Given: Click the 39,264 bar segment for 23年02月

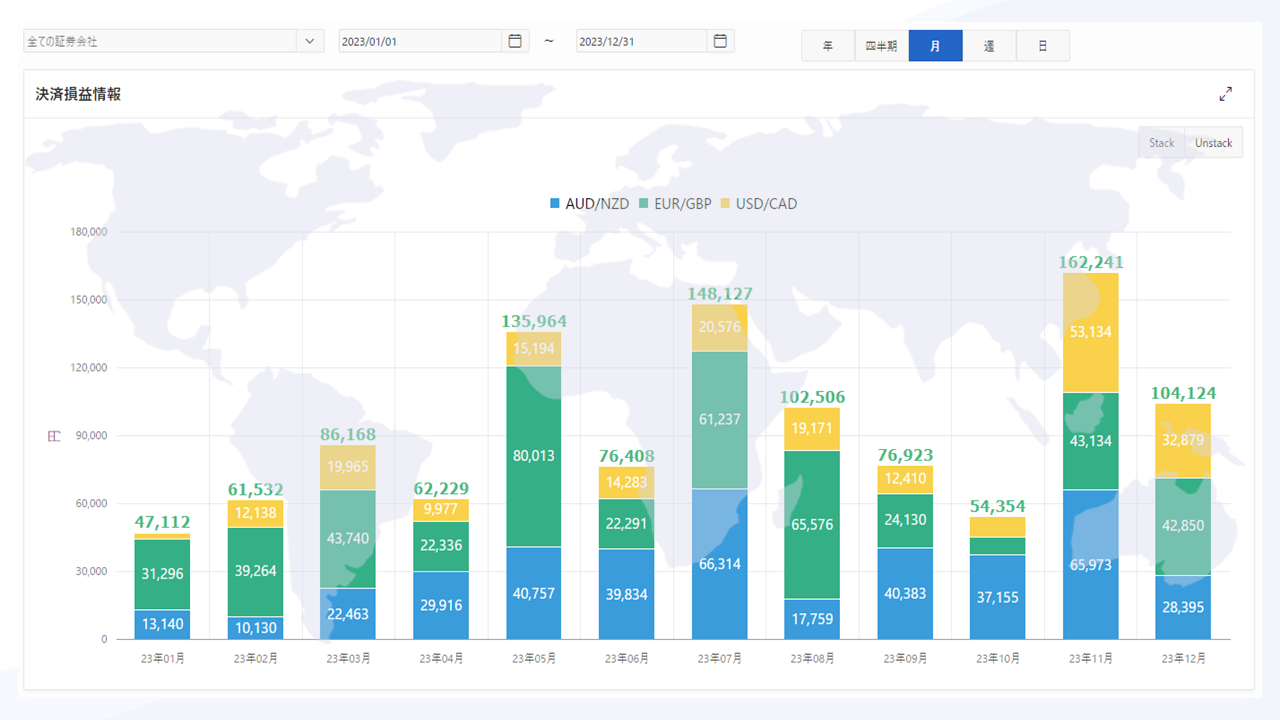Looking at the screenshot, I should point(255,572).
